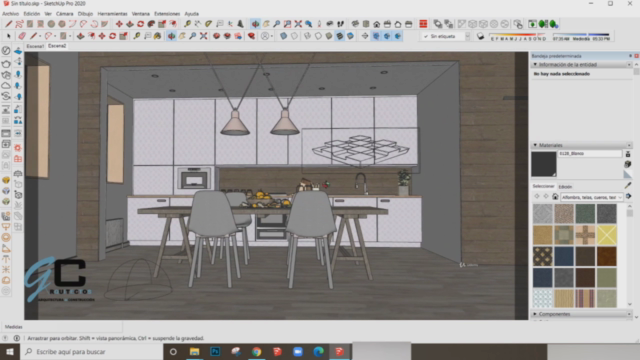
Task: Click the In Model house icon in Materiales
Action: pos(555,196)
